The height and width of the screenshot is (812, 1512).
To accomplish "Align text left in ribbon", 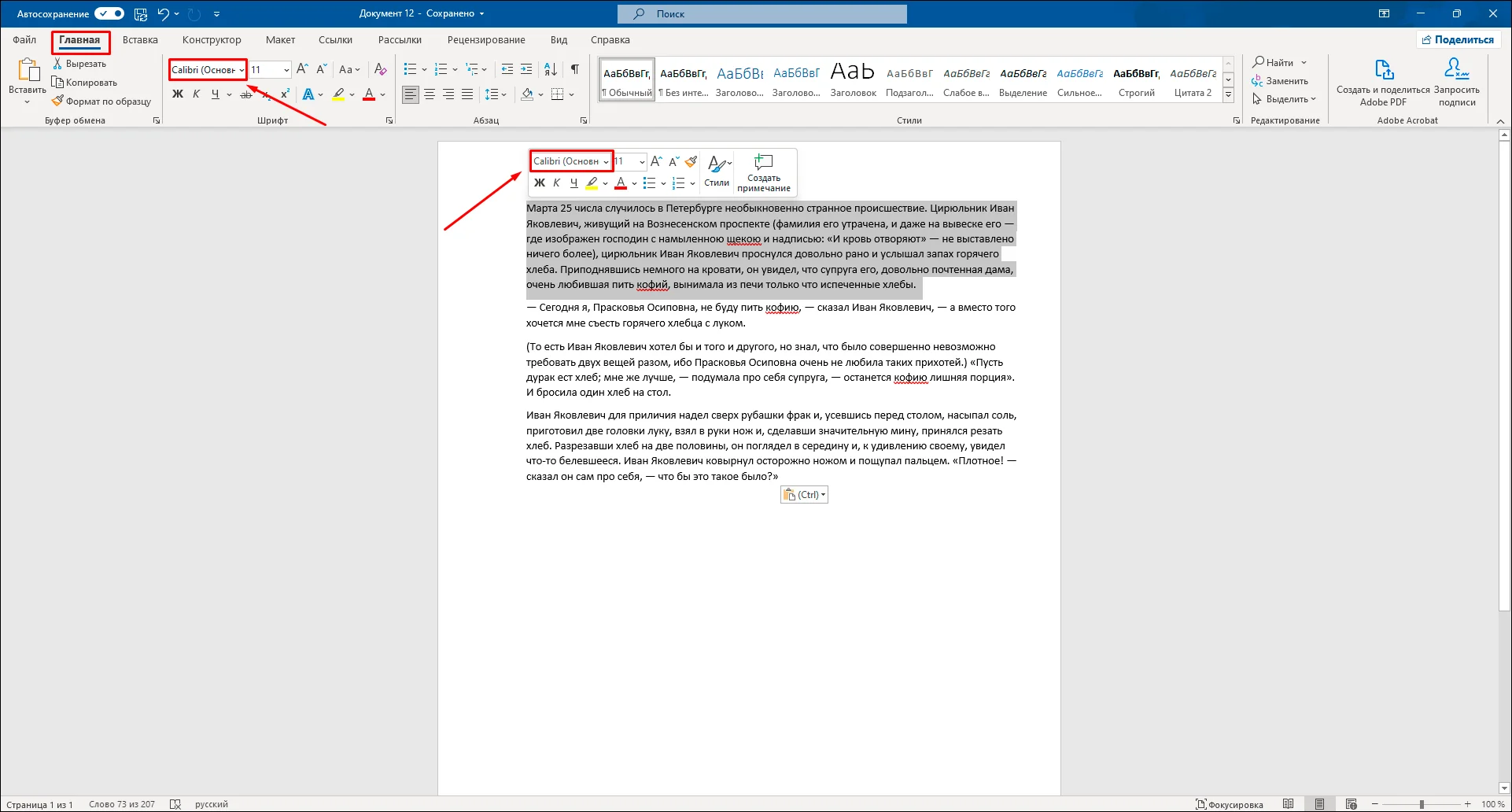I will click(411, 94).
